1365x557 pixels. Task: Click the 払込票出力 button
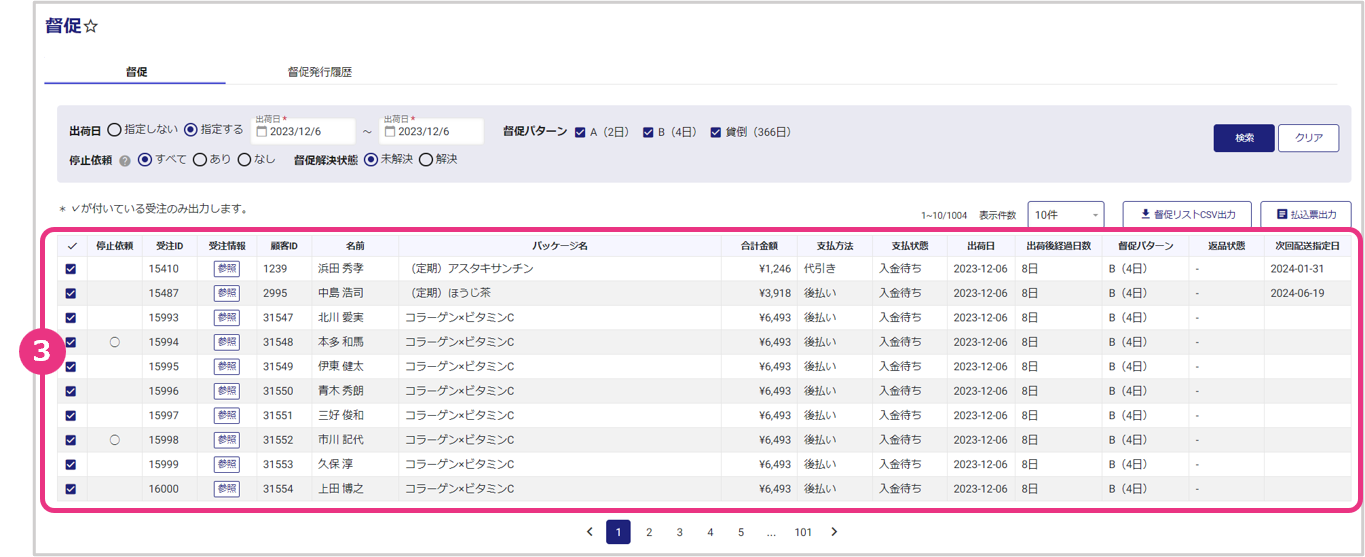[x=1305, y=215]
